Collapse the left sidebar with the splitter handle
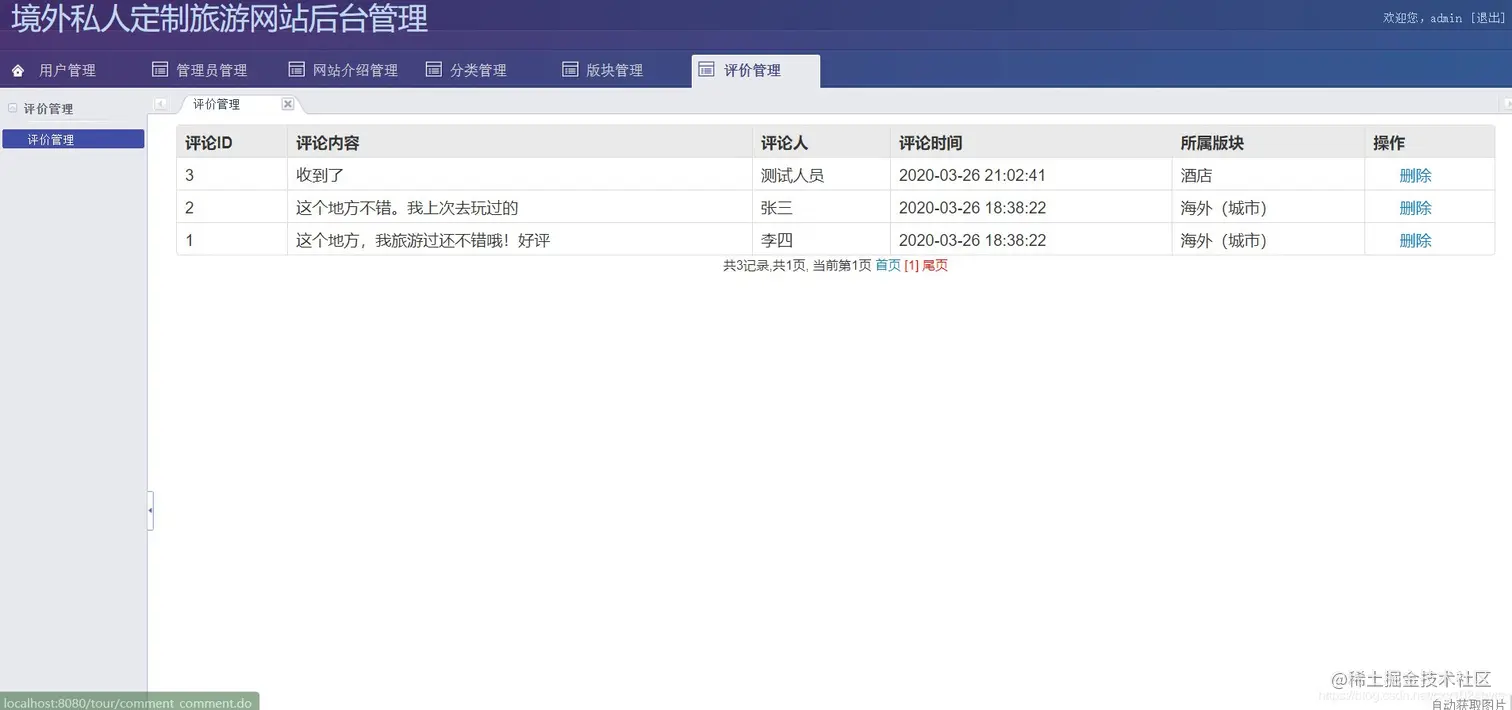This screenshot has width=1512, height=710. pos(150,511)
